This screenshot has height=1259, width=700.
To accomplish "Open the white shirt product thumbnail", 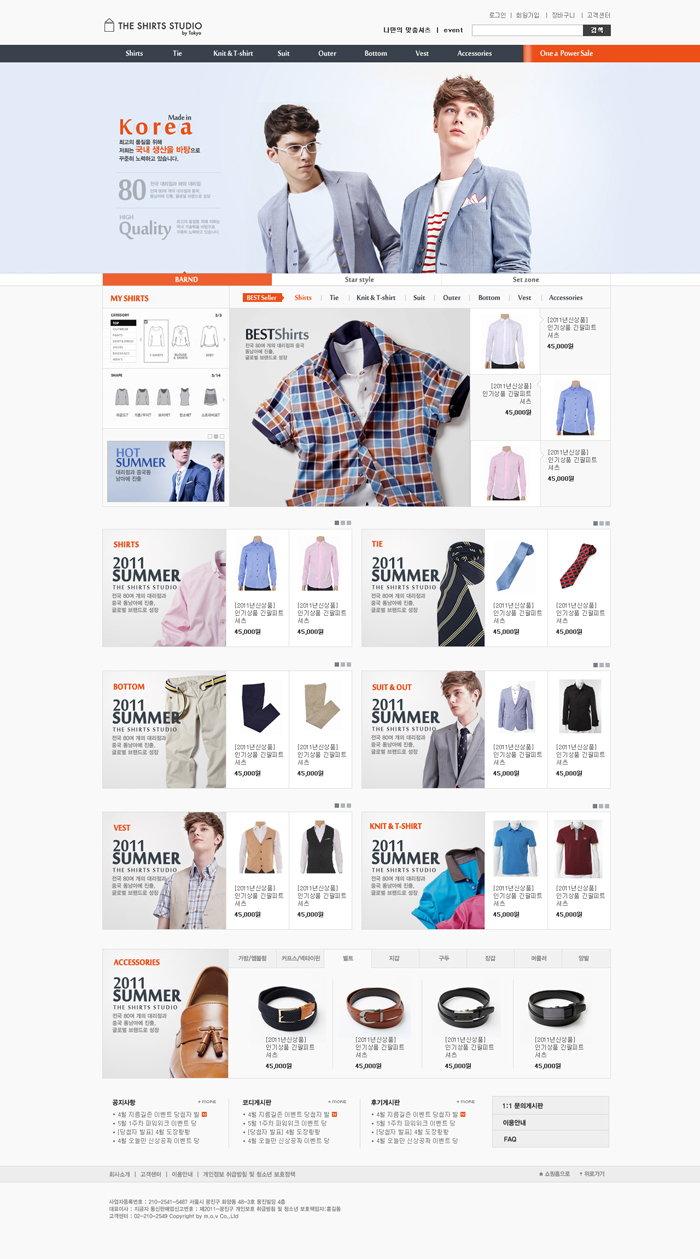I will tap(505, 341).
